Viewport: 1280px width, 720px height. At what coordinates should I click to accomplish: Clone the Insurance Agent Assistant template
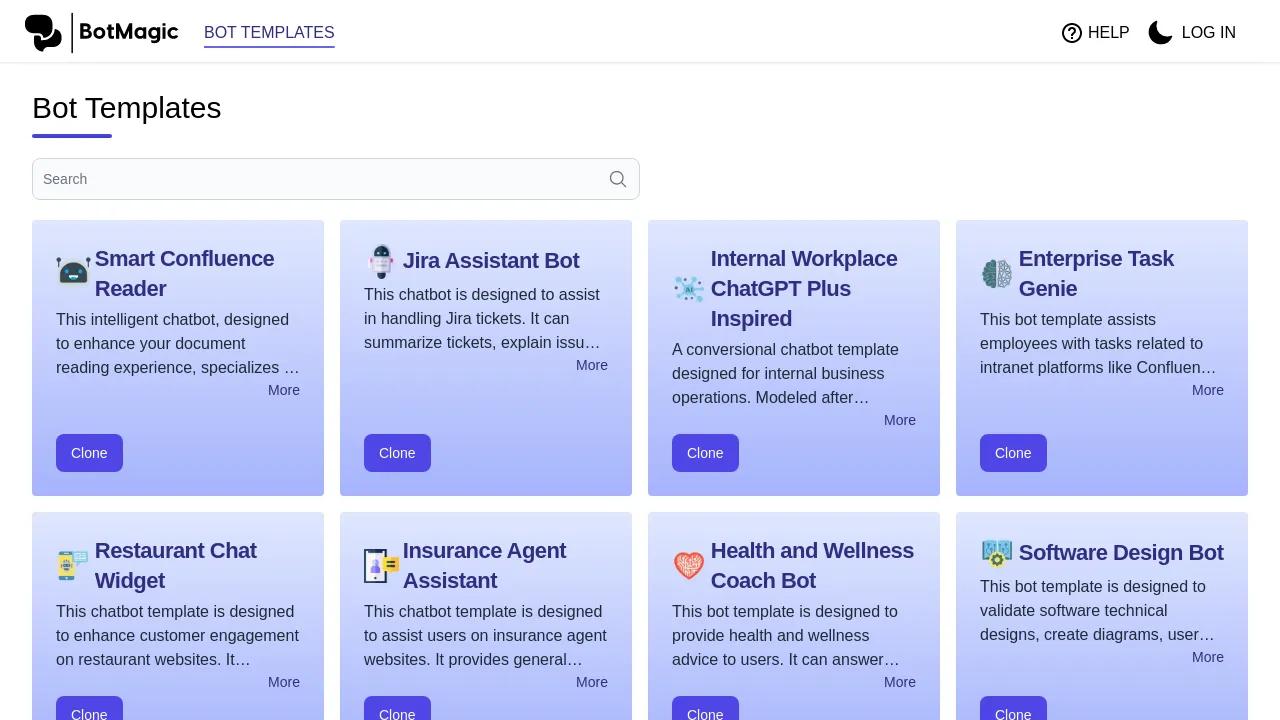397,709
